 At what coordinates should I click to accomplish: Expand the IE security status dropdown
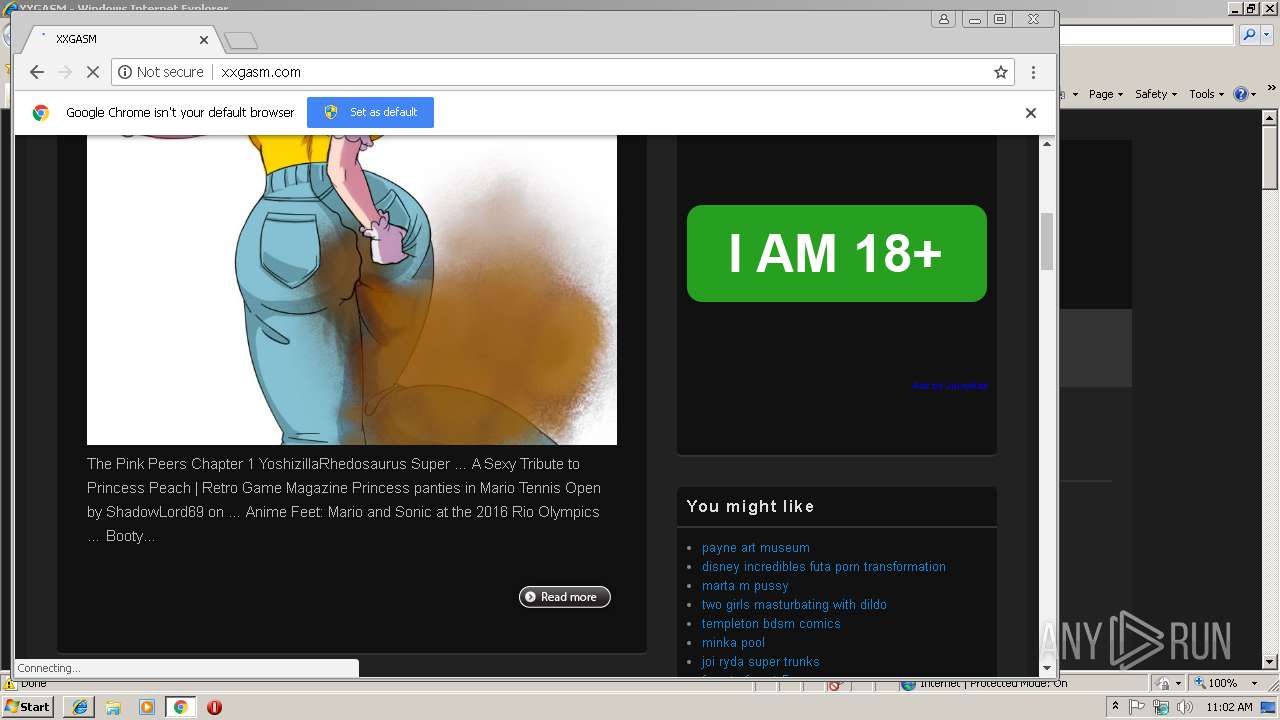[x=1178, y=683]
